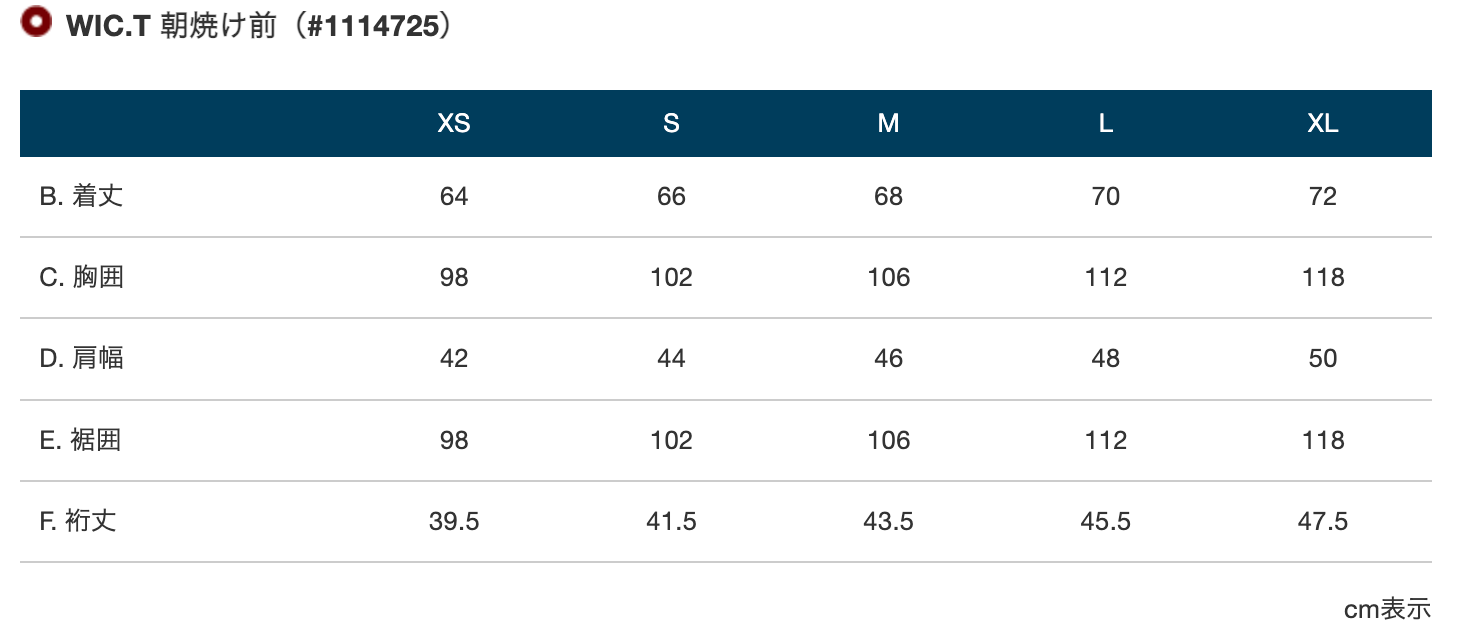Click the XS 着丈 value 64
Viewport: 1458px width, 640px height.
[454, 196]
